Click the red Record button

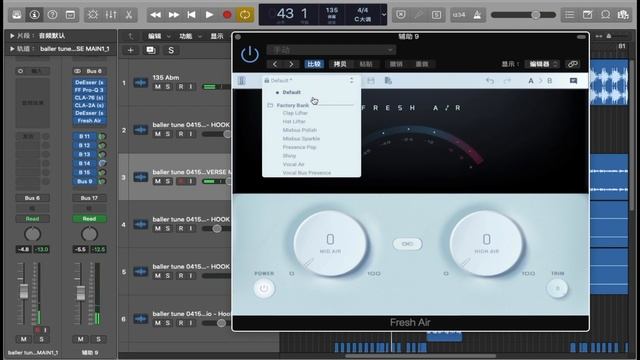pyautogui.click(x=227, y=15)
